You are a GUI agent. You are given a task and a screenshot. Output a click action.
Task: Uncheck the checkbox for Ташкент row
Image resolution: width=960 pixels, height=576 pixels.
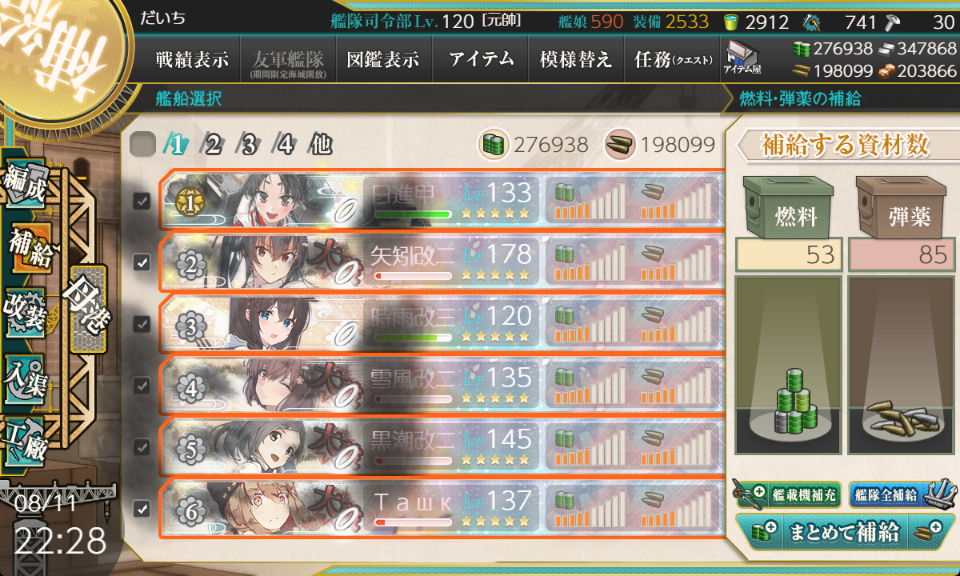point(142,508)
